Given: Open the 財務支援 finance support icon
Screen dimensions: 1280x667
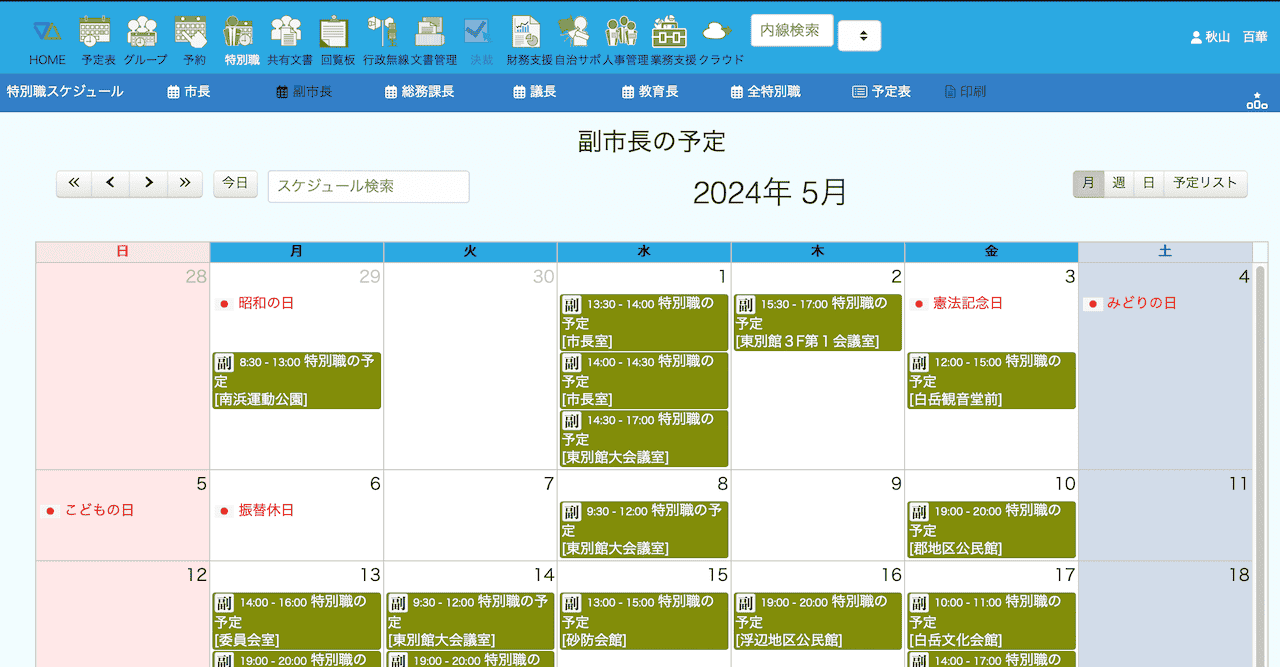Looking at the screenshot, I should (x=528, y=41).
